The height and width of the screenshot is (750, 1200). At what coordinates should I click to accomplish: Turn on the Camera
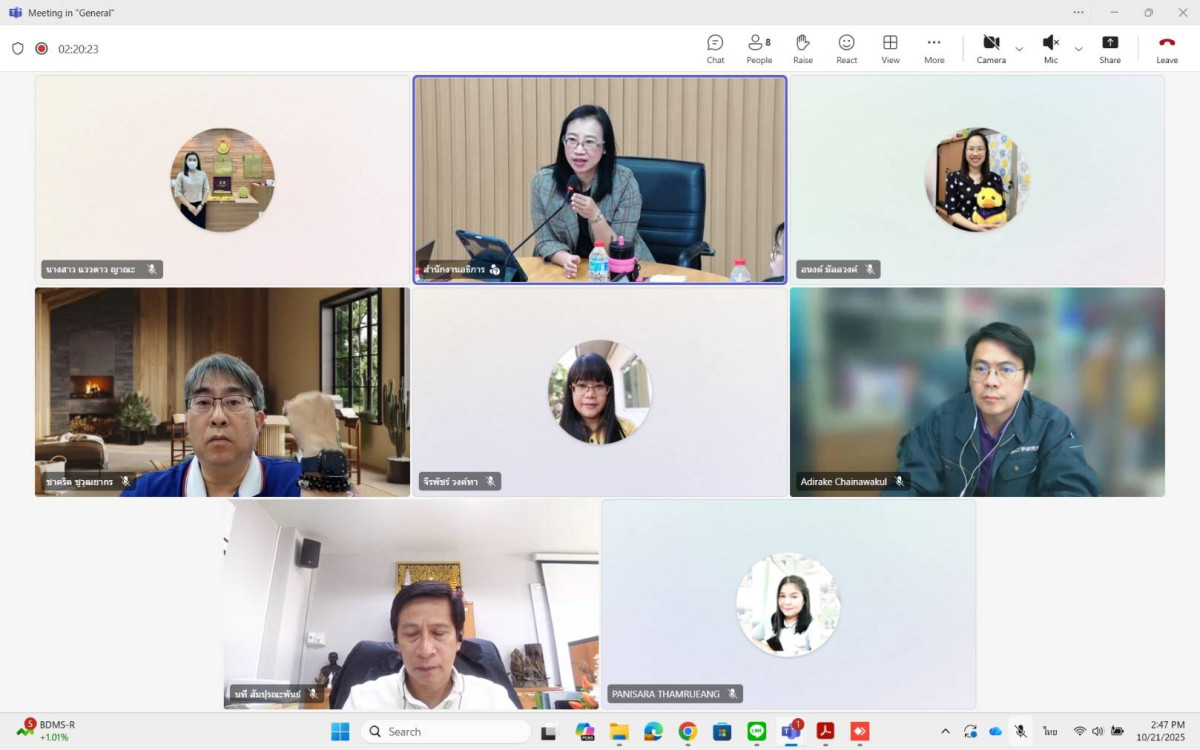click(x=991, y=48)
